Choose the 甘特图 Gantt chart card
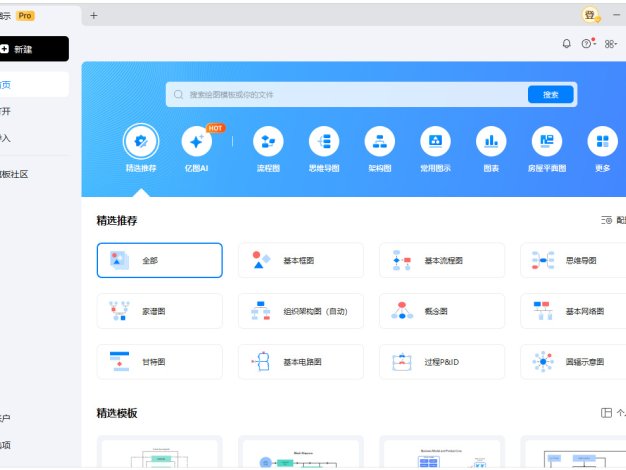626x470 pixels. point(160,362)
